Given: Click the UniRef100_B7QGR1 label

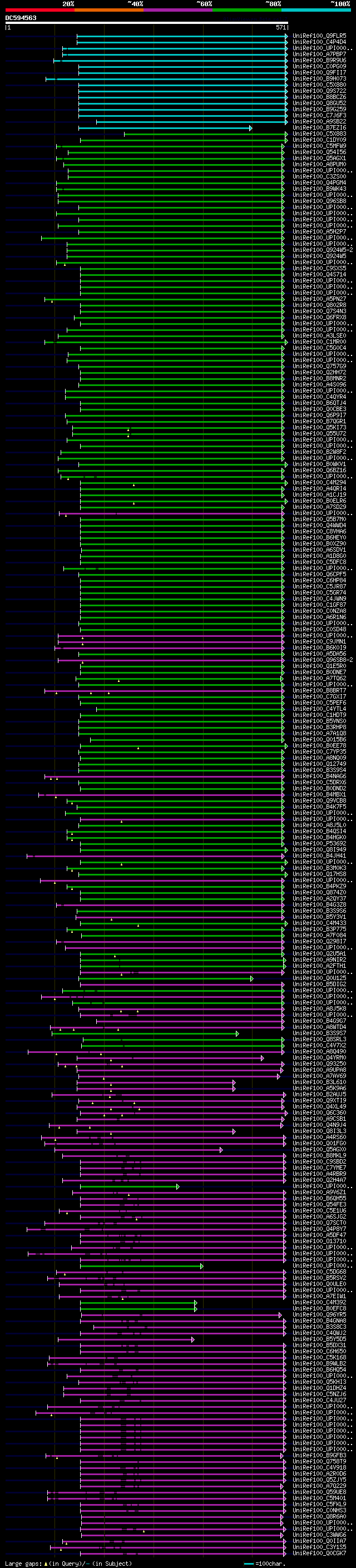Looking at the screenshot, I should 319,421.
